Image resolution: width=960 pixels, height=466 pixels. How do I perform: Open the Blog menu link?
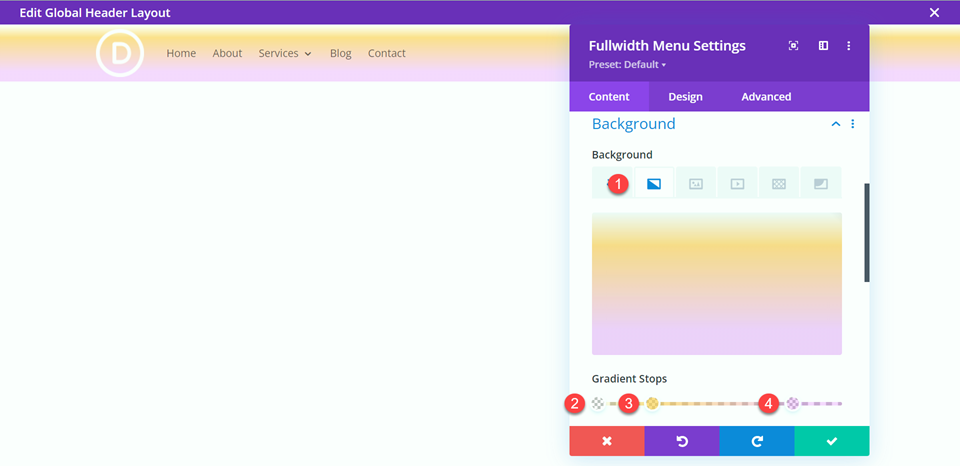coord(340,53)
